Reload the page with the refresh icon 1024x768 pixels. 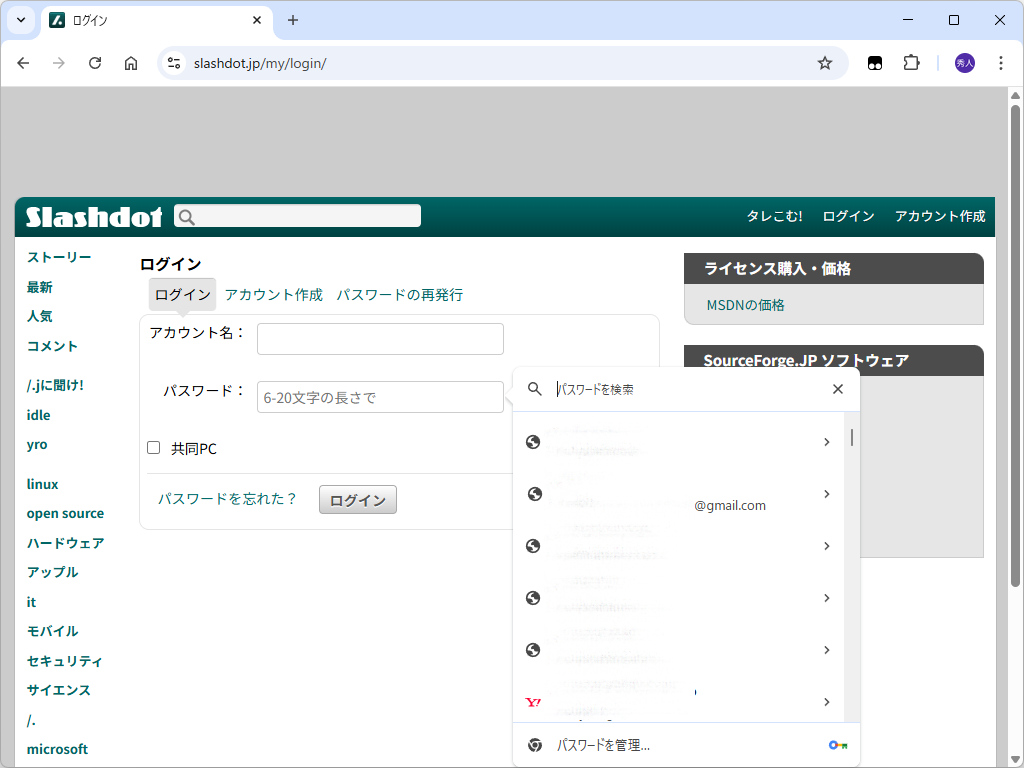95,62
